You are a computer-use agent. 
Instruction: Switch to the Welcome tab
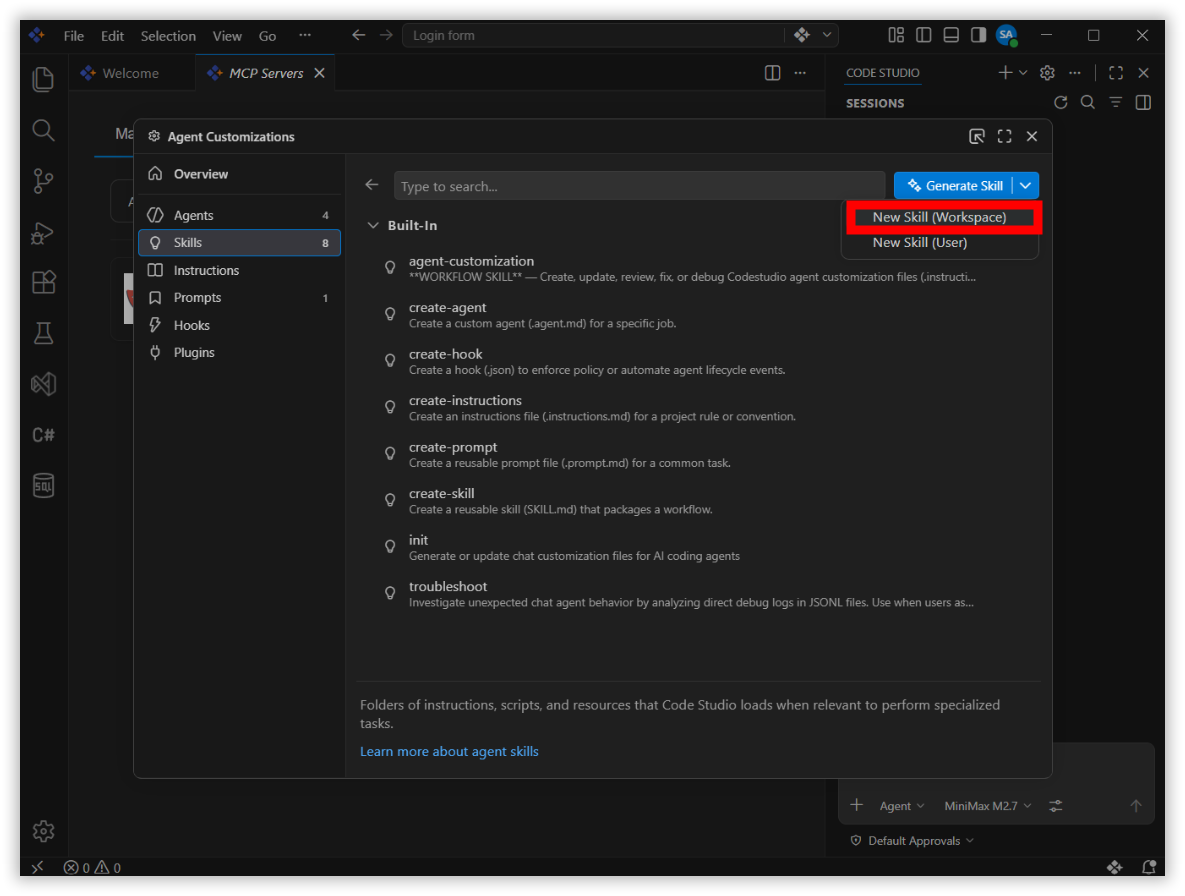tap(131, 73)
